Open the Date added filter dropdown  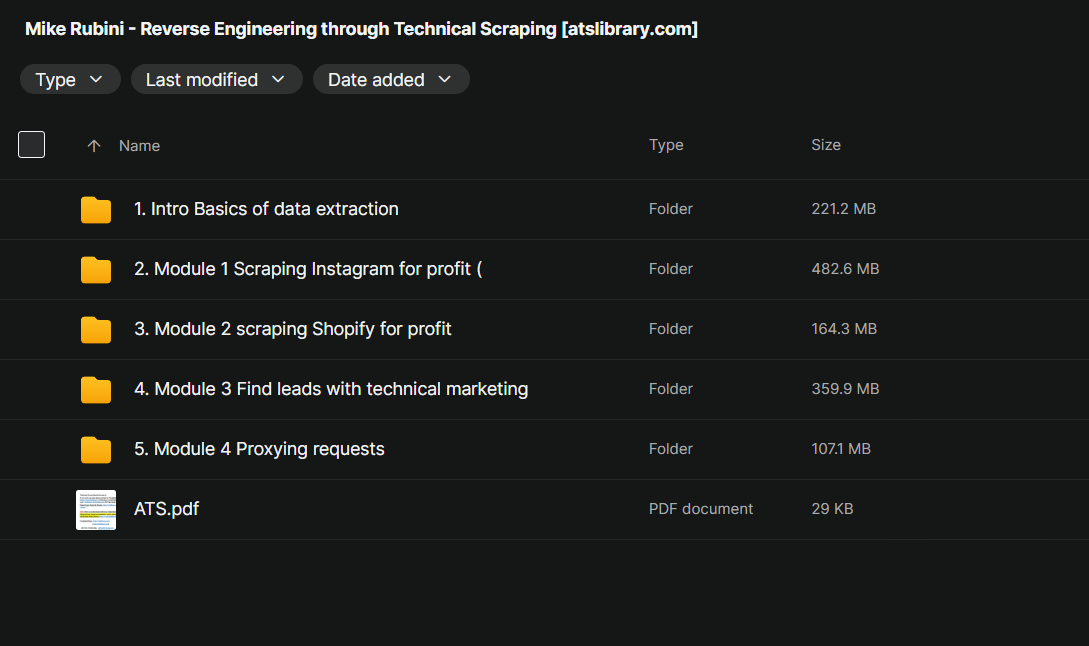(x=391, y=79)
